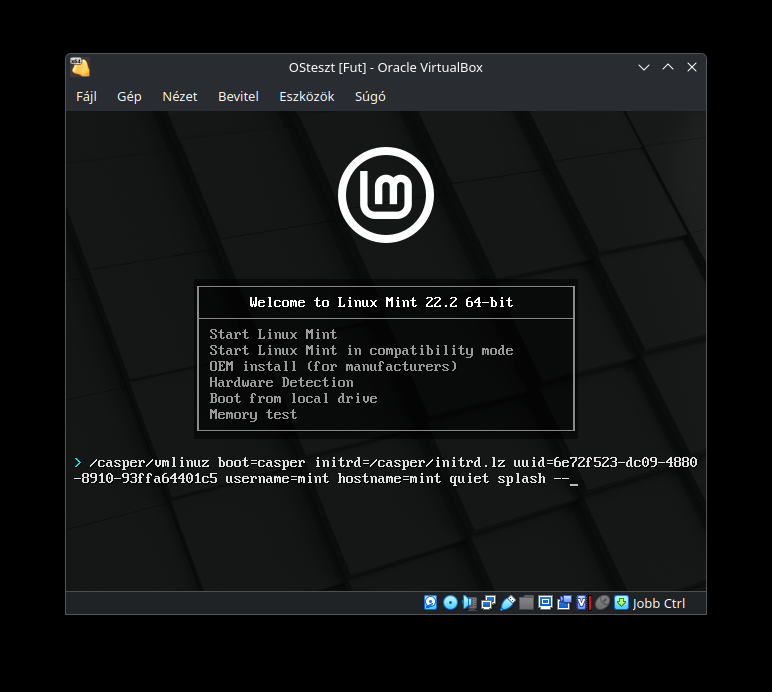This screenshot has width=772, height=692.
Task: Open the Gép menu
Action: [129, 96]
